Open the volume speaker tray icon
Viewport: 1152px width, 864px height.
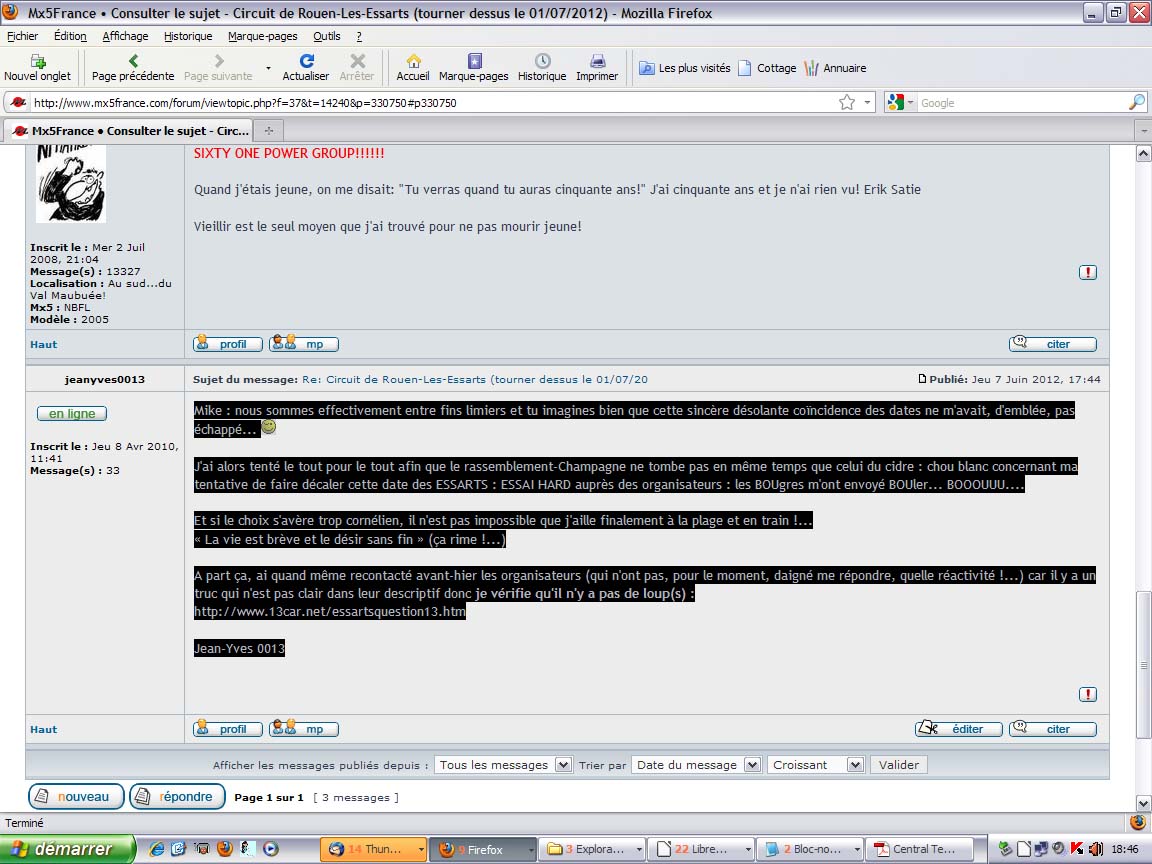[x=1095, y=849]
